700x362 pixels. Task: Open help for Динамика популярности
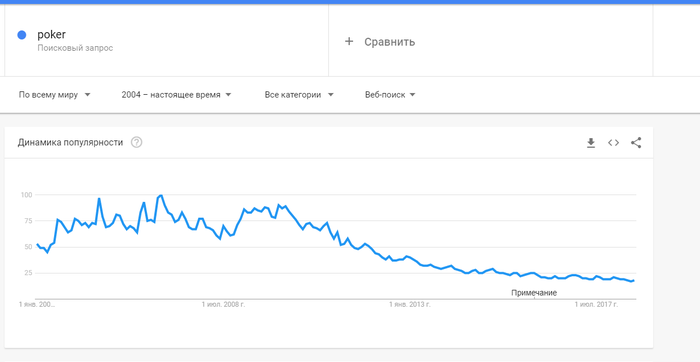pos(137,142)
